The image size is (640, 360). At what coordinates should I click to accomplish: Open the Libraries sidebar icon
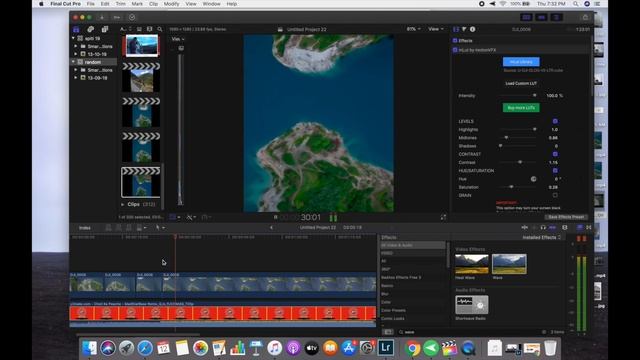point(76,29)
